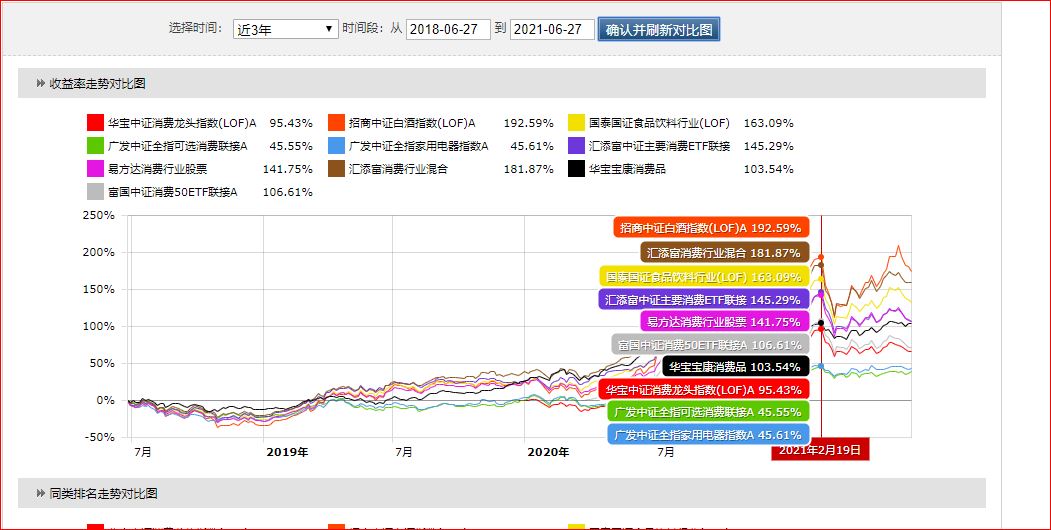Click black tooltip 华宝宝康消费品 103.54%
1051x530 pixels.
[x=736, y=367]
